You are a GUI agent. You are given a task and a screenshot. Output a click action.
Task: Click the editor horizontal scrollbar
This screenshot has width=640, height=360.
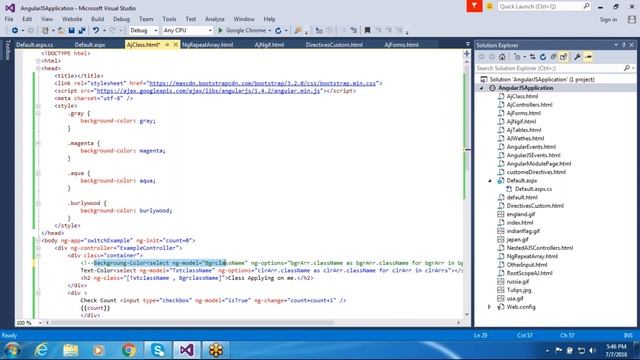coord(191,322)
